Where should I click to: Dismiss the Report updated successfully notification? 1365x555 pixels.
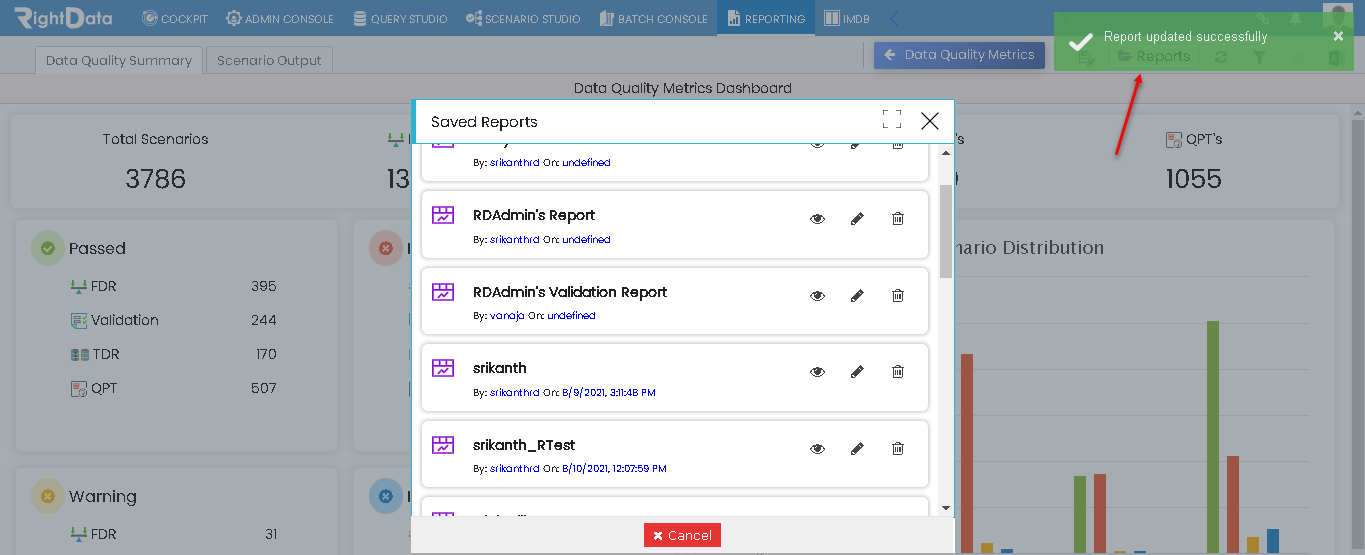[x=1338, y=36]
